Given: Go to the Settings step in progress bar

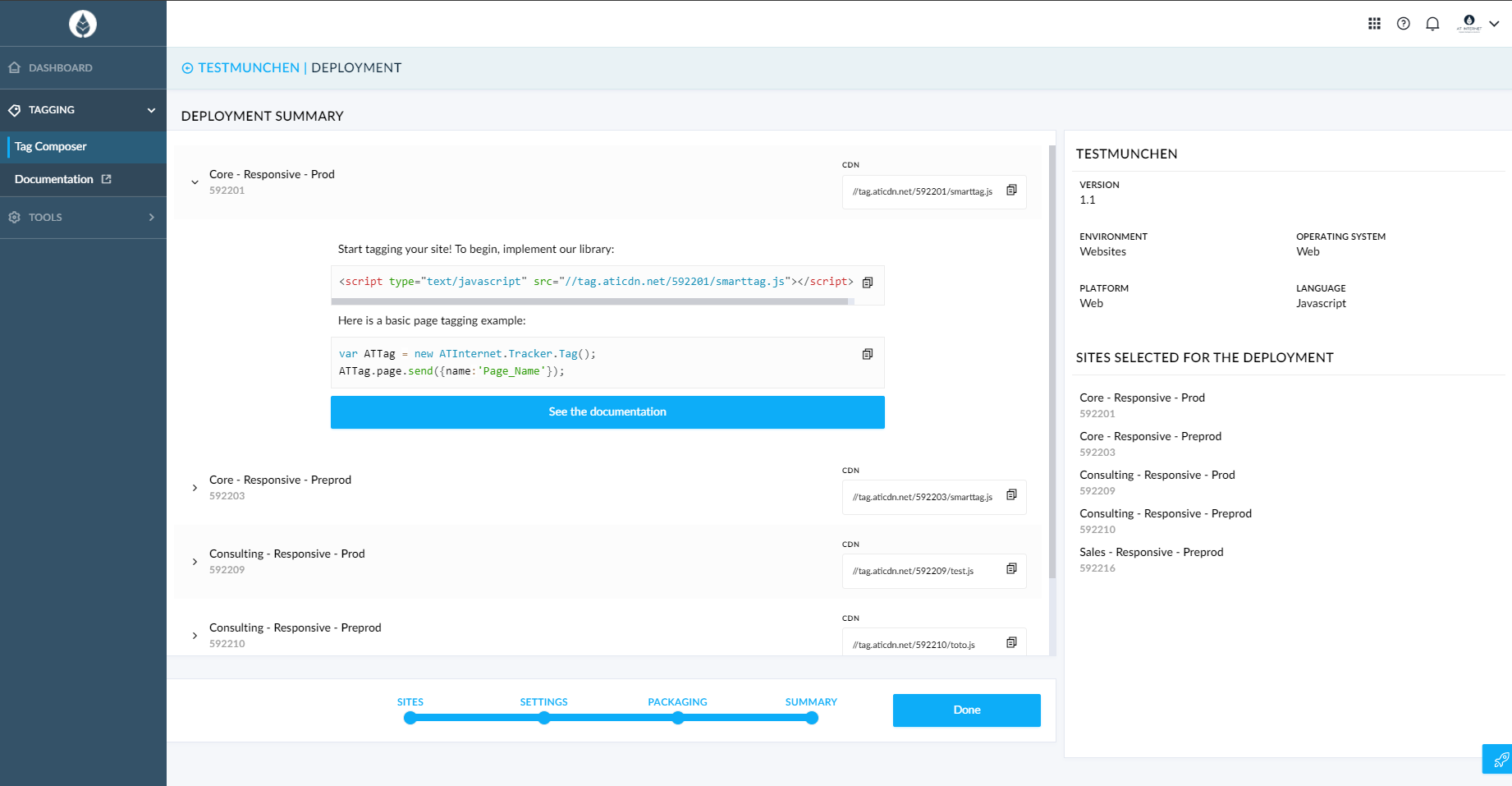Looking at the screenshot, I should tap(544, 717).
